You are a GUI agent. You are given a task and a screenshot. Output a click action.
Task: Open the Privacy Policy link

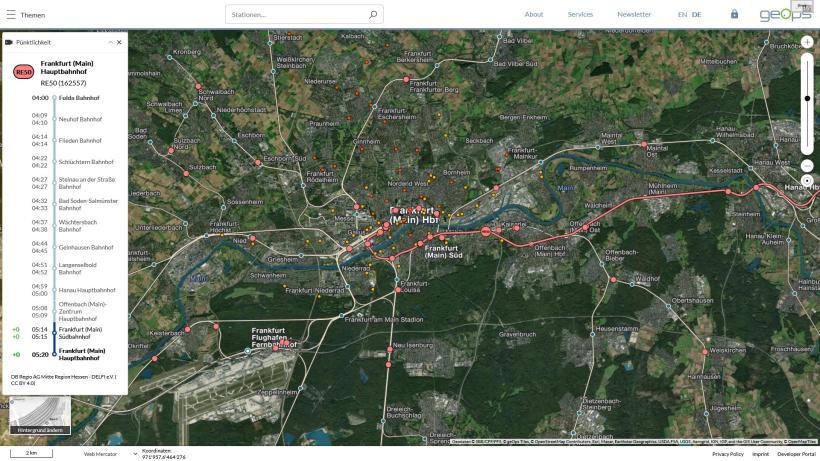click(727, 454)
